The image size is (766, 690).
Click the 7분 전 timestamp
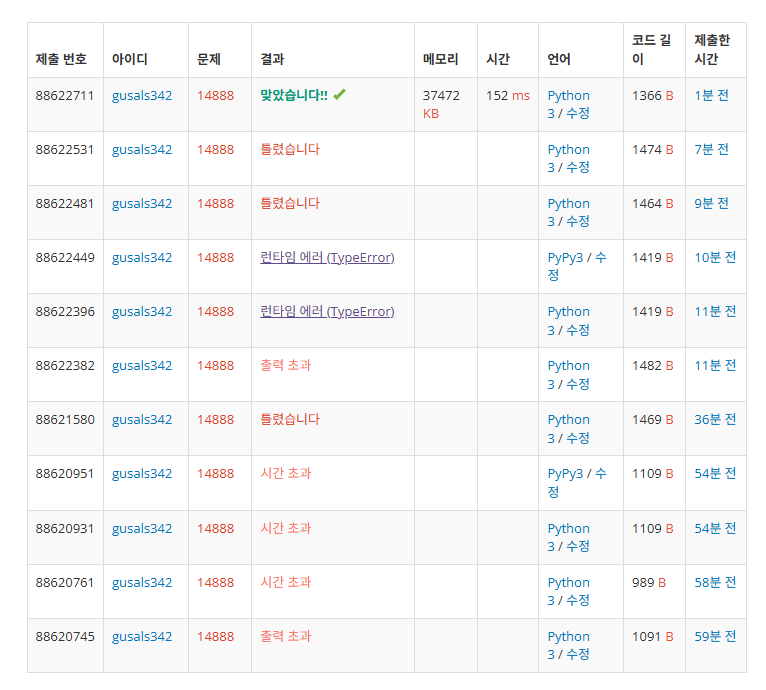[711, 150]
